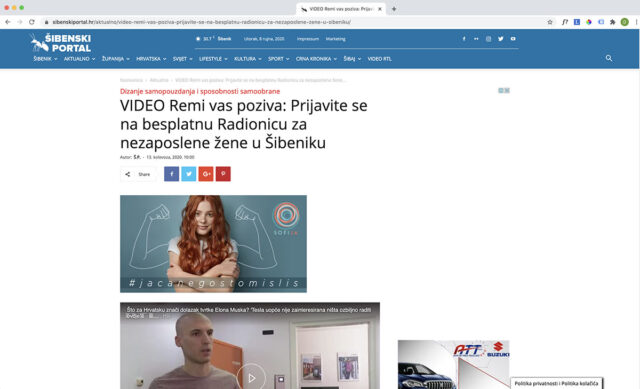The image size is (640, 389).
Task: Expand the AKTUALNO menu
Action: point(79,59)
